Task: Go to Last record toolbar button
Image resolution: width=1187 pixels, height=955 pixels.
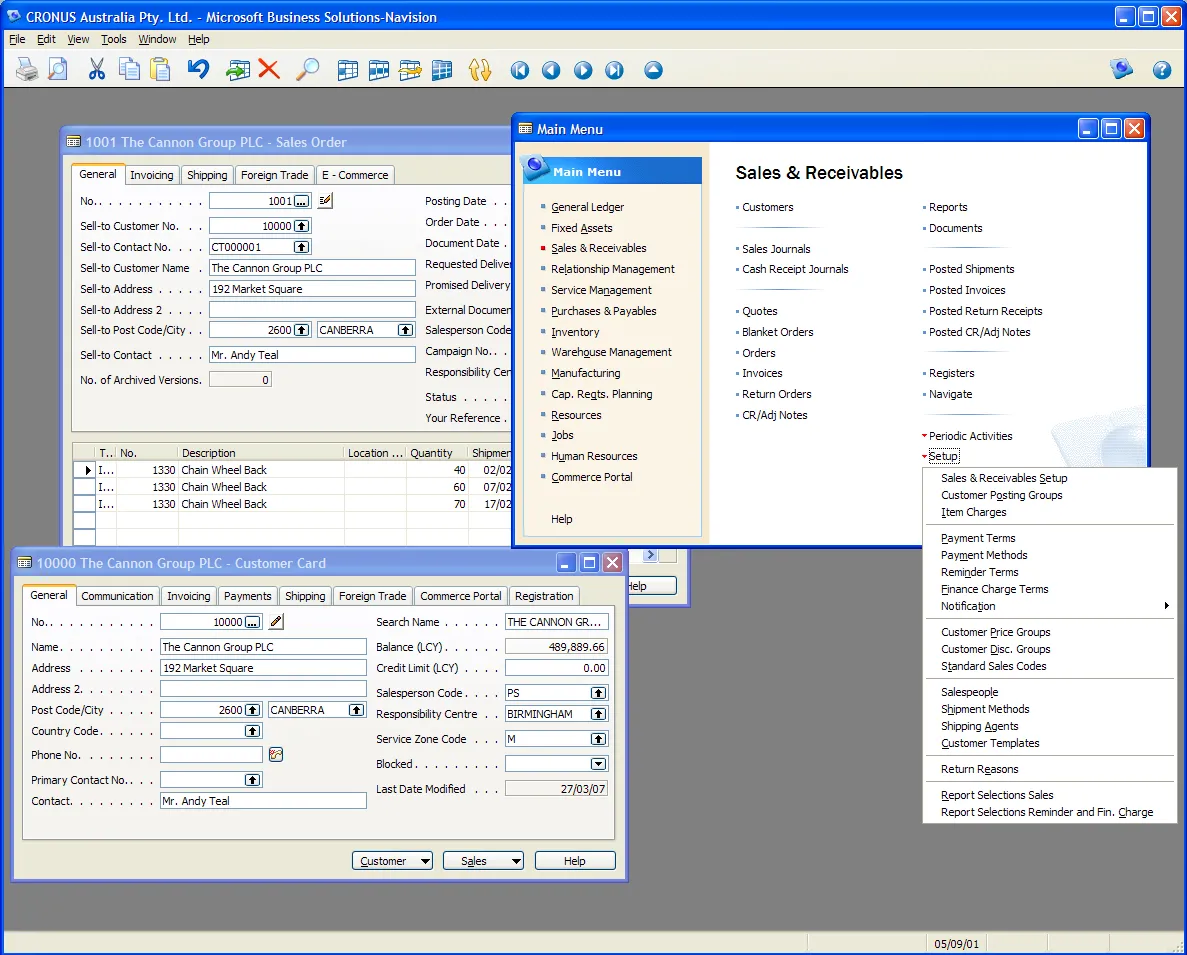Action: [615, 70]
